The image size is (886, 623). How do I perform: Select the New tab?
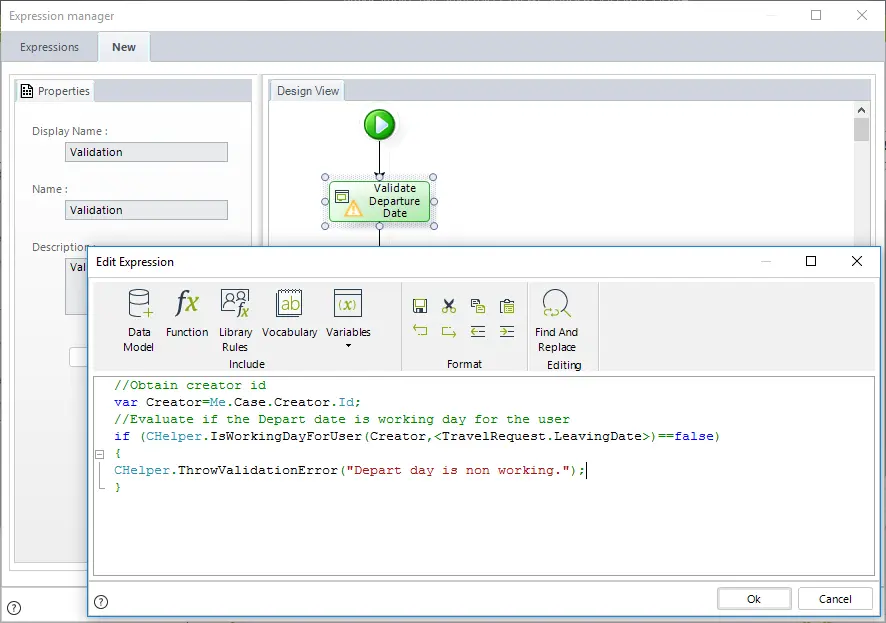tap(124, 47)
